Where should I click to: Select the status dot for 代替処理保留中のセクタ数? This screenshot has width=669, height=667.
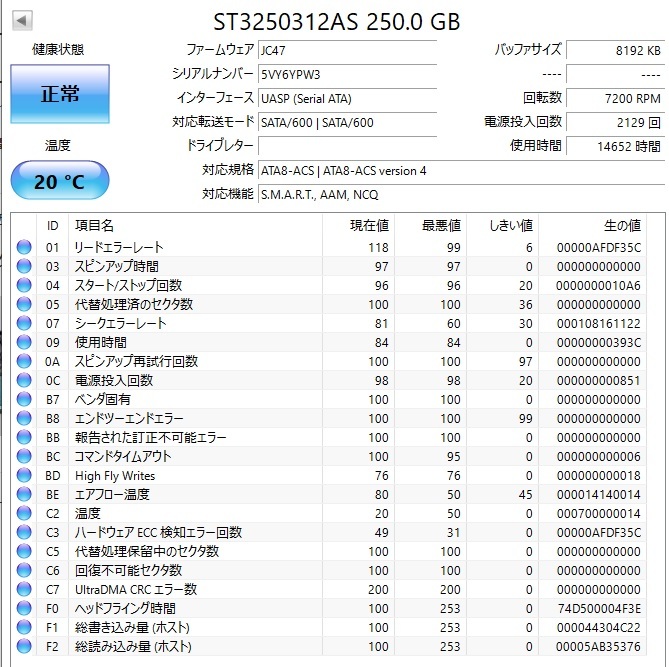(x=24, y=551)
